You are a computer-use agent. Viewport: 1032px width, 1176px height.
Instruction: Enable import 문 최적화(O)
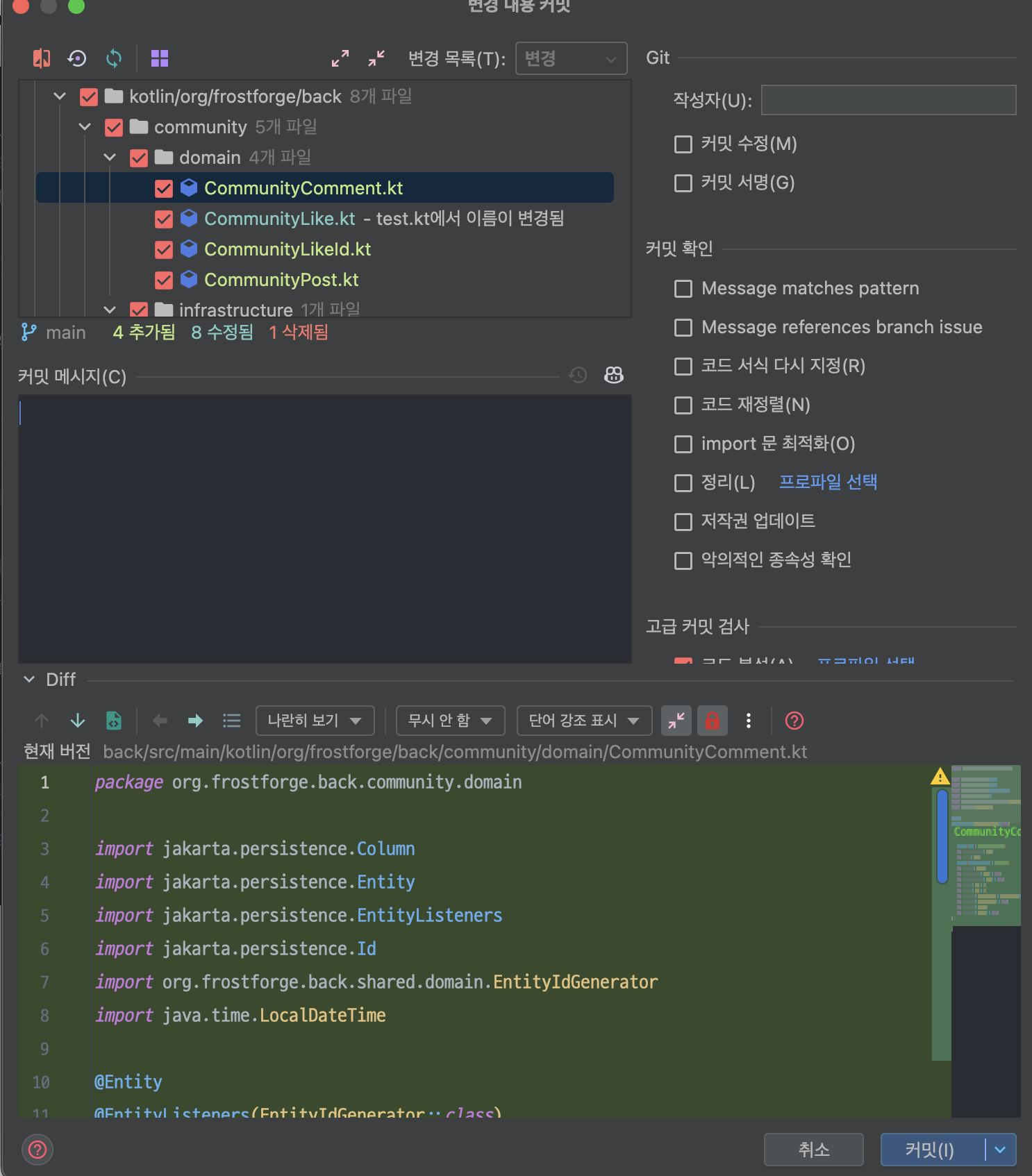click(x=683, y=444)
